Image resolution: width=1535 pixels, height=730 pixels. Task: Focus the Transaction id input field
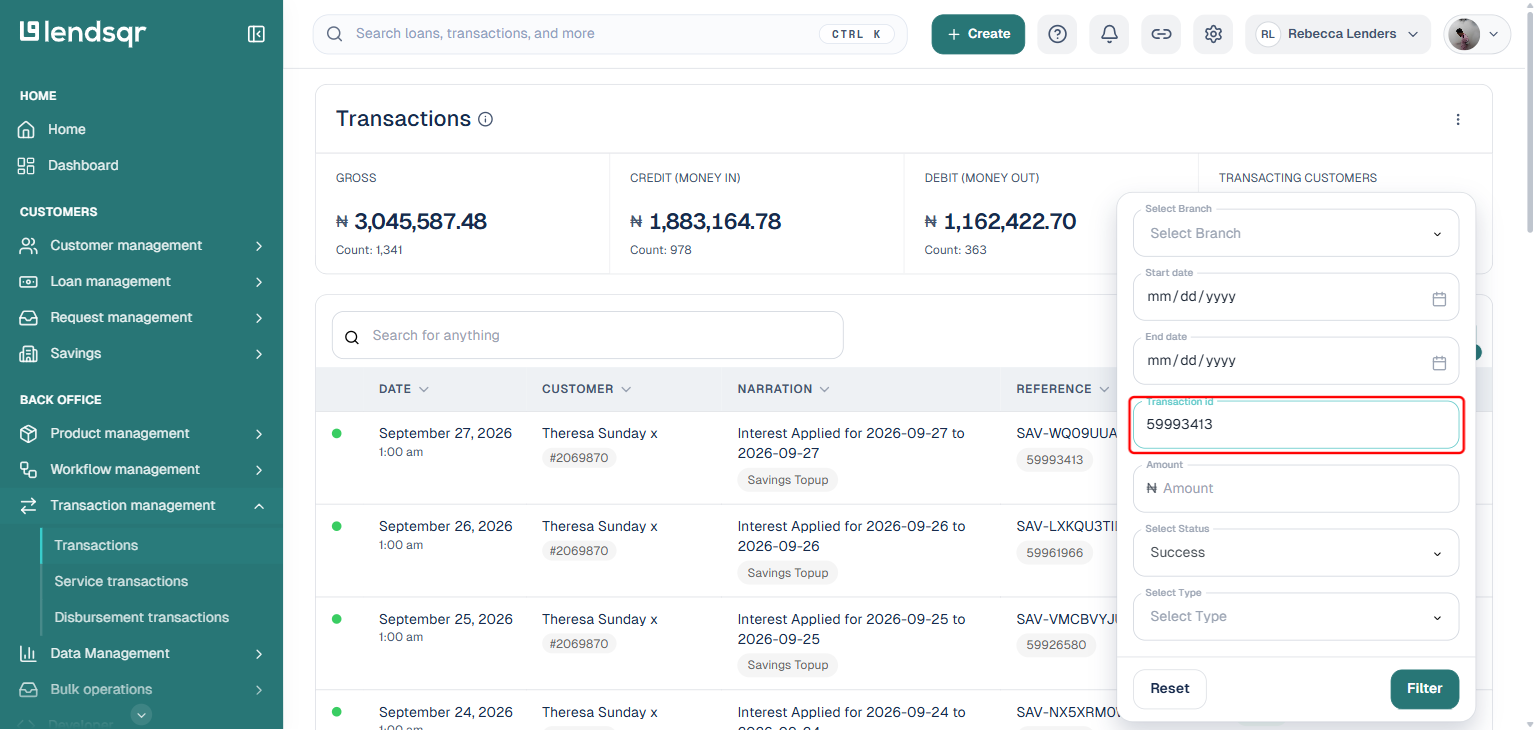1296,425
